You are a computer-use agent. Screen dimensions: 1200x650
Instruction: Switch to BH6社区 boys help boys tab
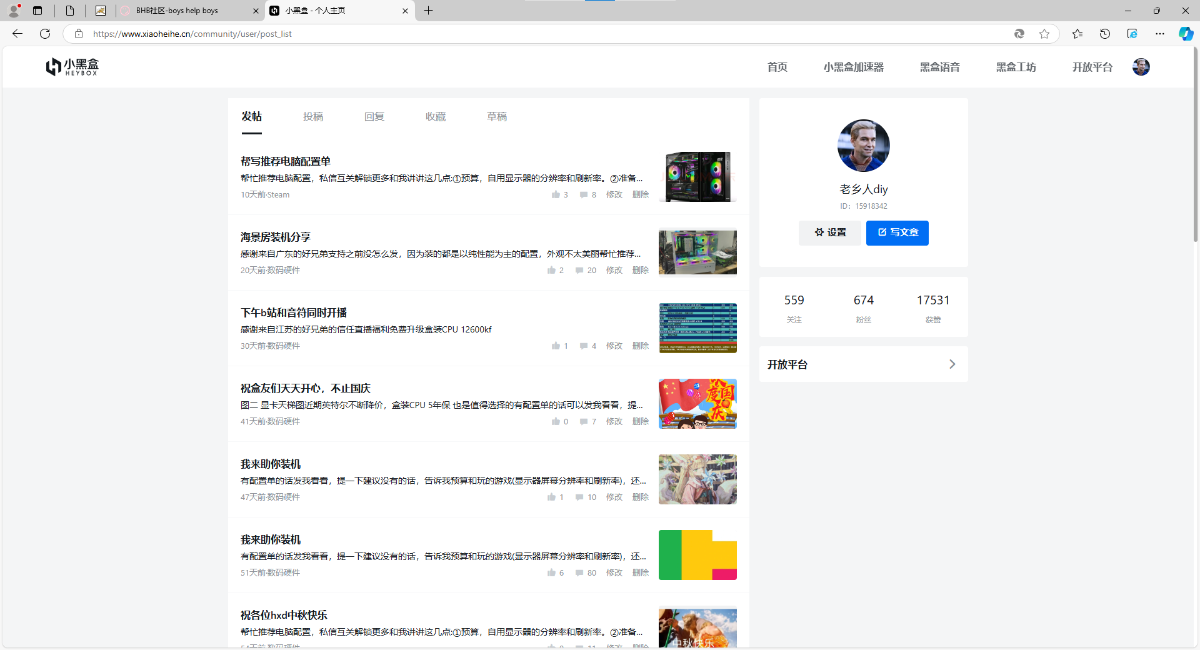pos(188,10)
